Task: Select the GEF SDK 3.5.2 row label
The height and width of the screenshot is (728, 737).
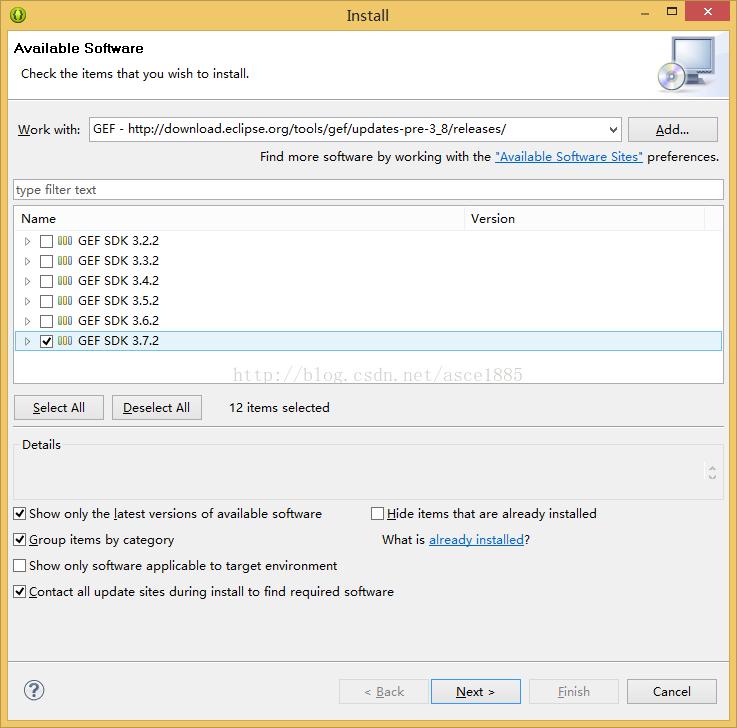Action: (x=118, y=301)
